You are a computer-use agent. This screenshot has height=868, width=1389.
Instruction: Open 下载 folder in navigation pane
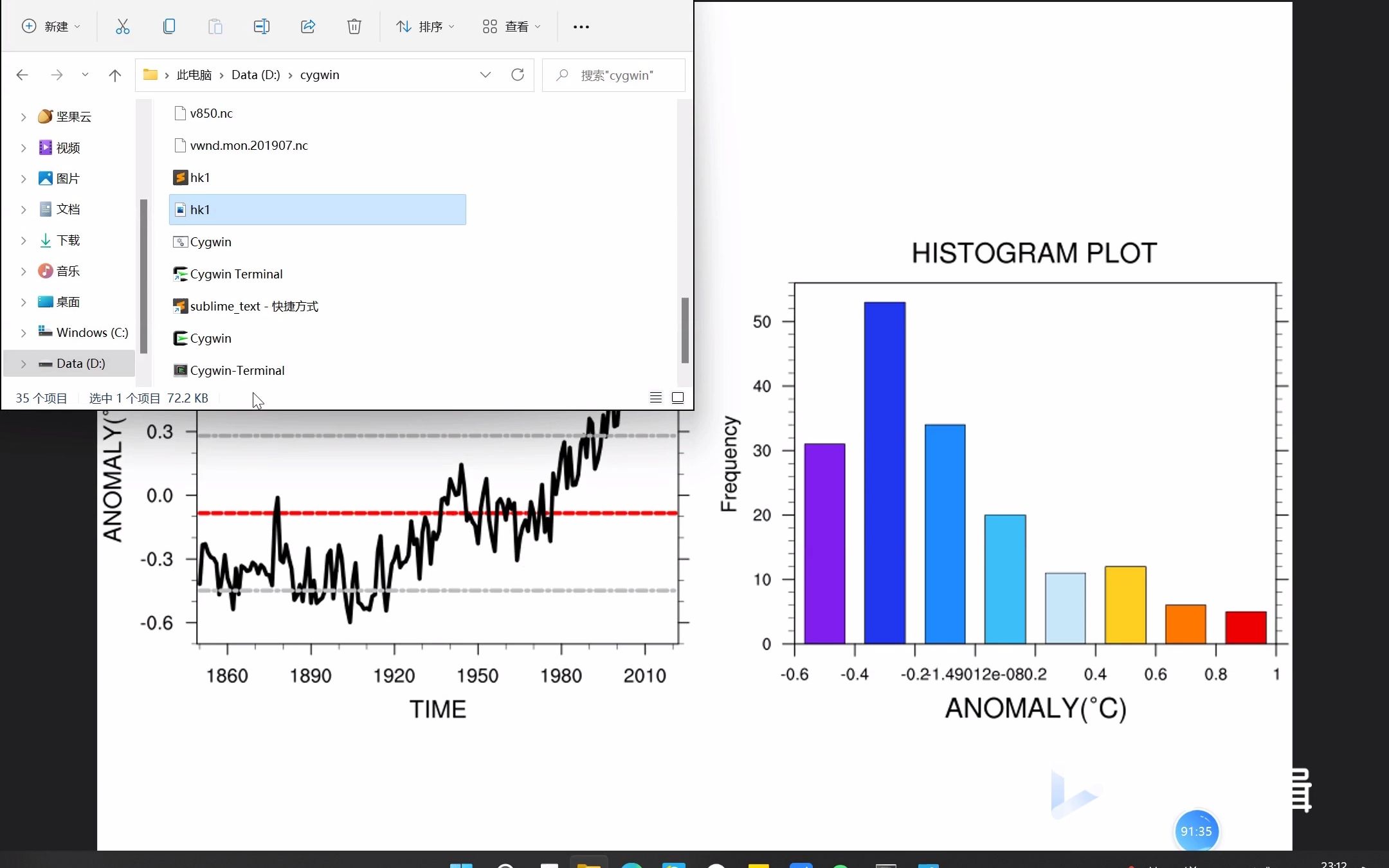click(x=60, y=240)
